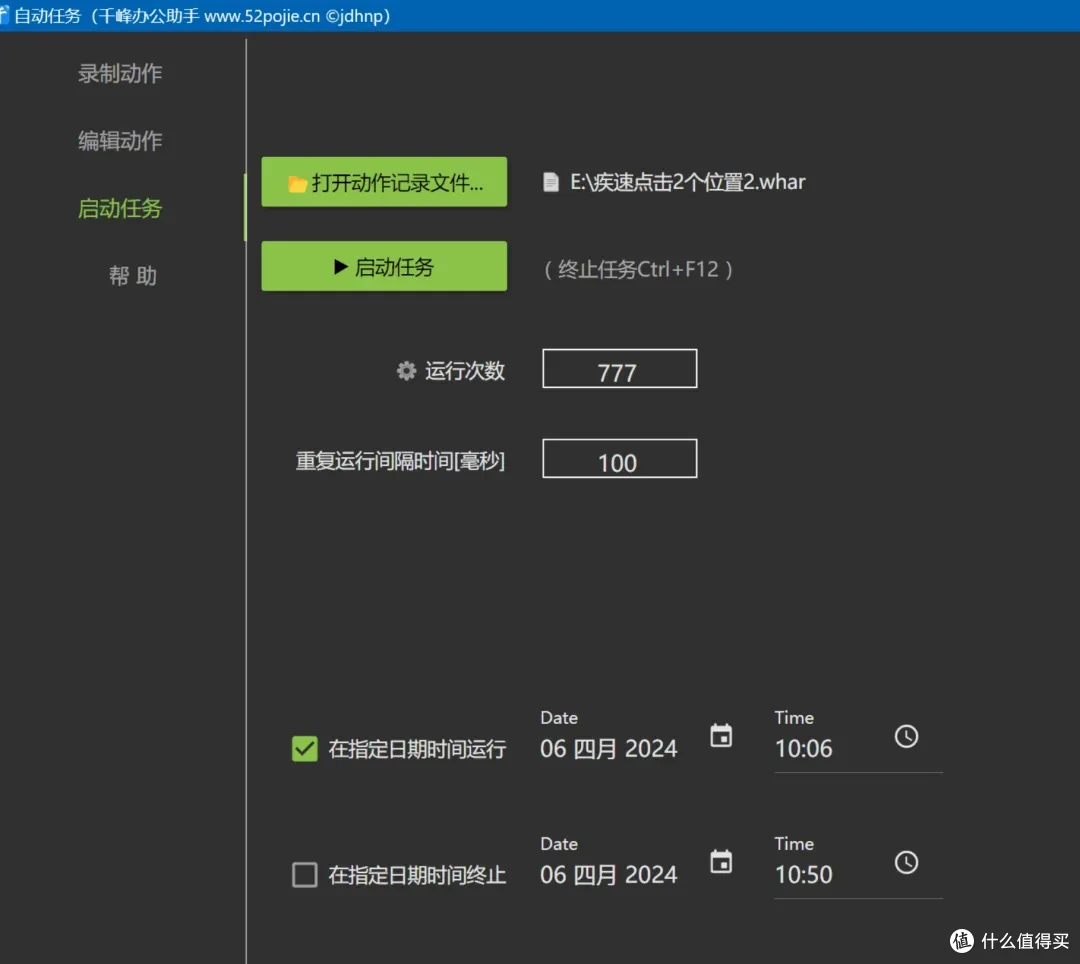Click the stop date 06 四月 2024 field
This screenshot has width=1080, height=964.
(x=609, y=874)
